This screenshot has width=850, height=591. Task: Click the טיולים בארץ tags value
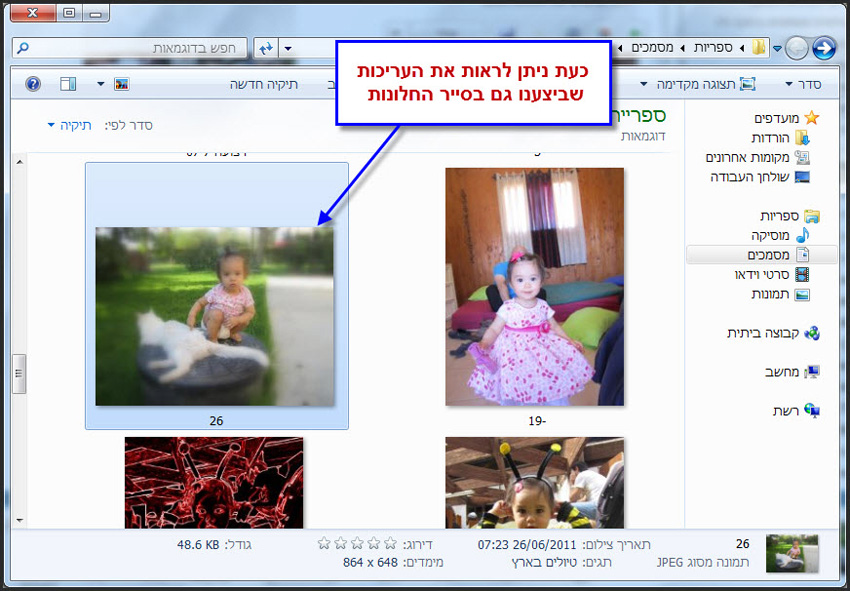[544, 563]
